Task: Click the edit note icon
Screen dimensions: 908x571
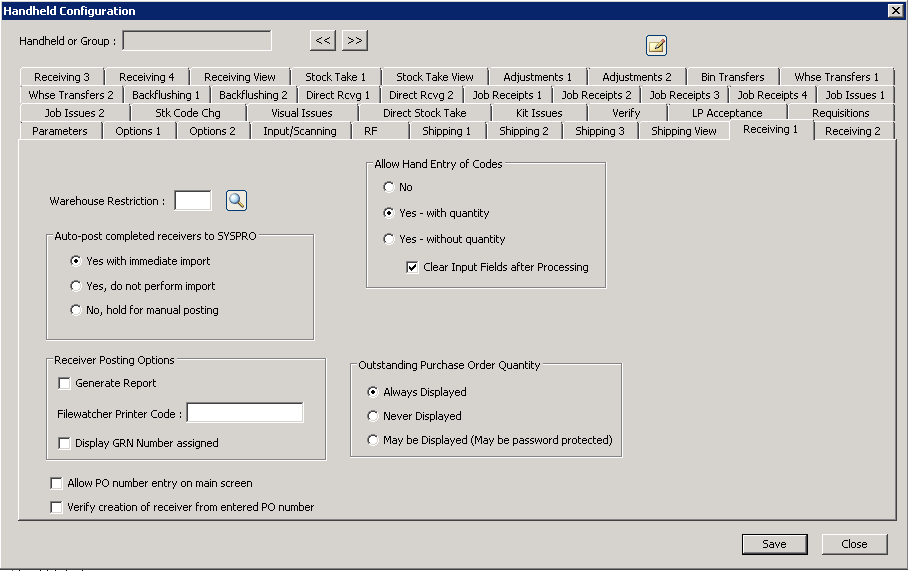Action: (656, 45)
